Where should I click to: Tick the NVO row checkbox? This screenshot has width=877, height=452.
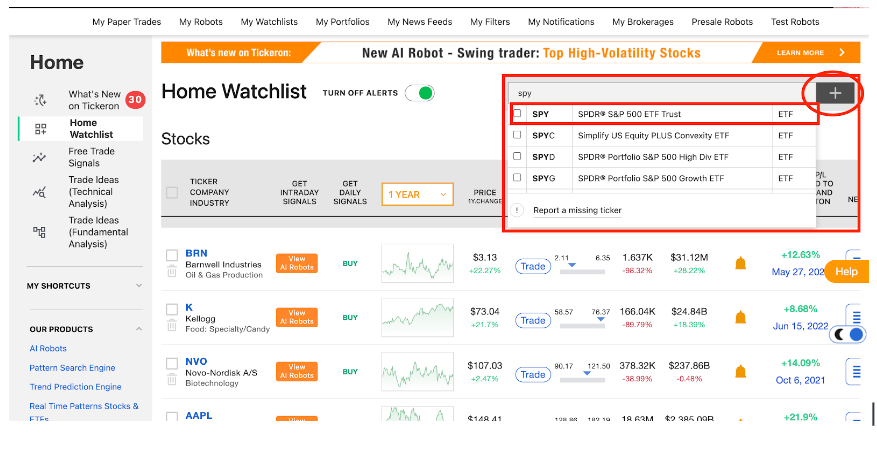tap(172, 364)
